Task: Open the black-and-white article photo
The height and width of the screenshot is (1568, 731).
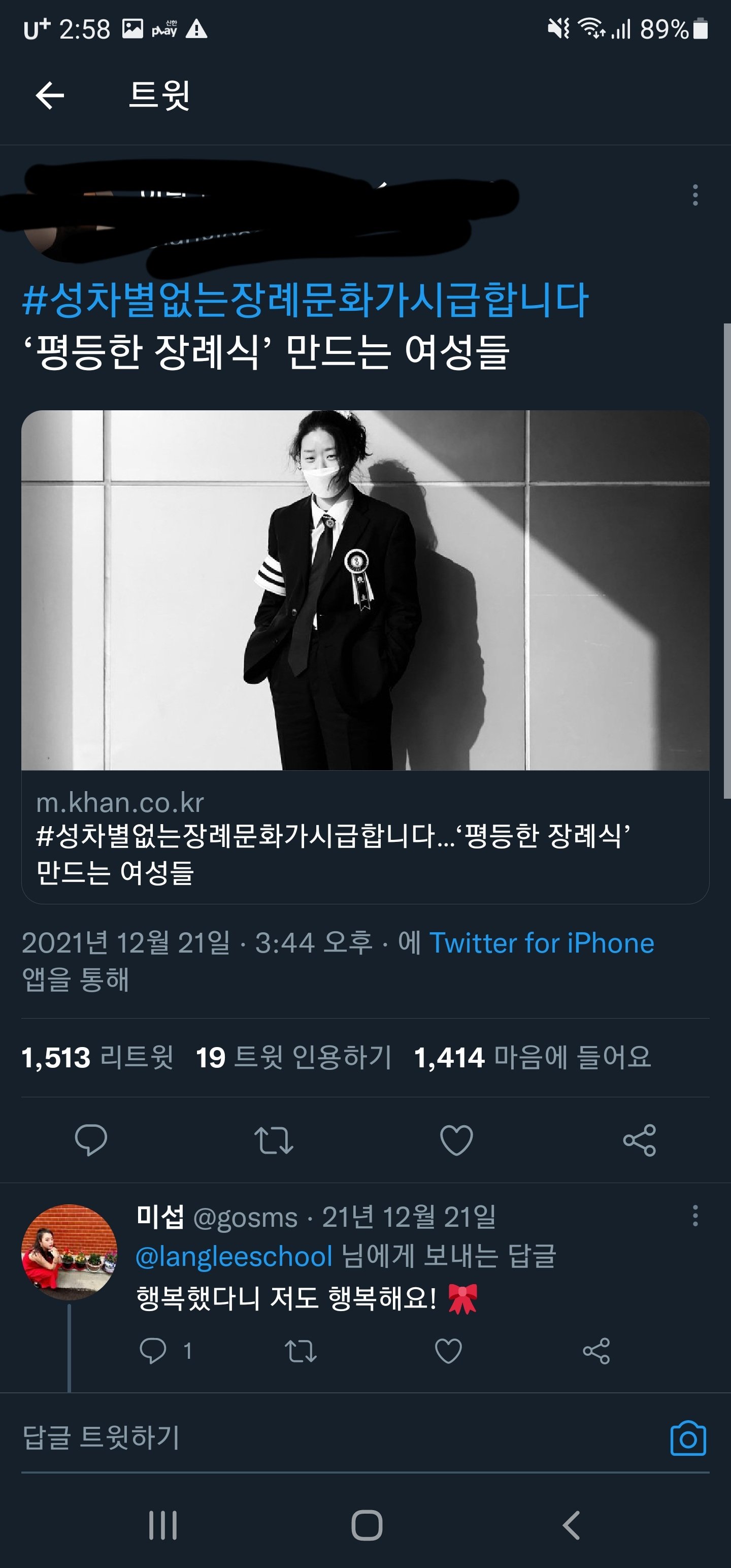Action: (x=365, y=590)
